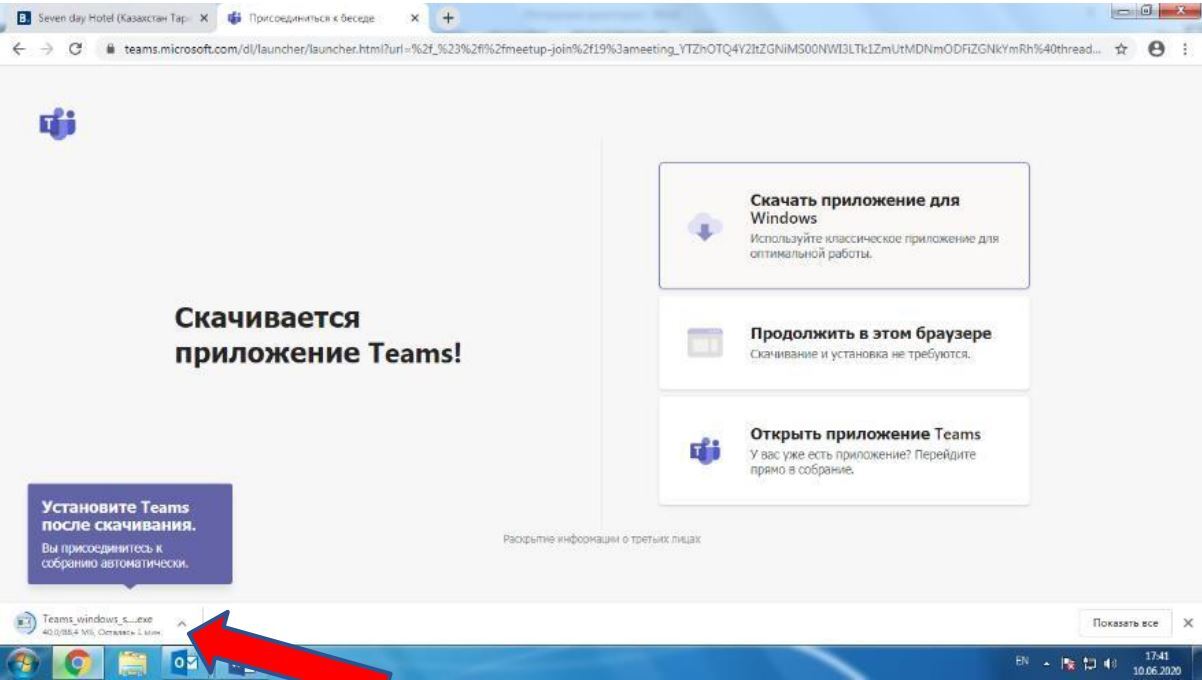Click the EN language indicator
Image resolution: width=1202 pixels, height=680 pixels.
(x=1020, y=662)
